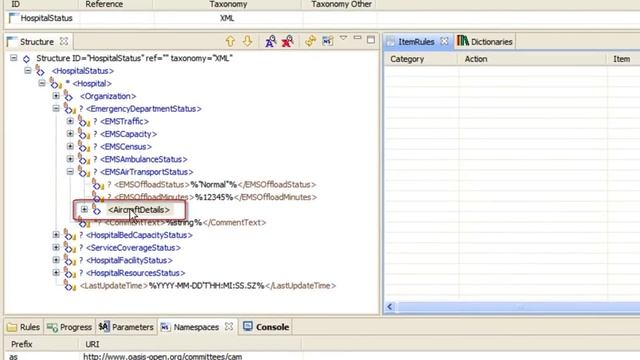Screen dimensions: 640x360
Task: Click the Parameters $A icon
Action: tap(104, 327)
